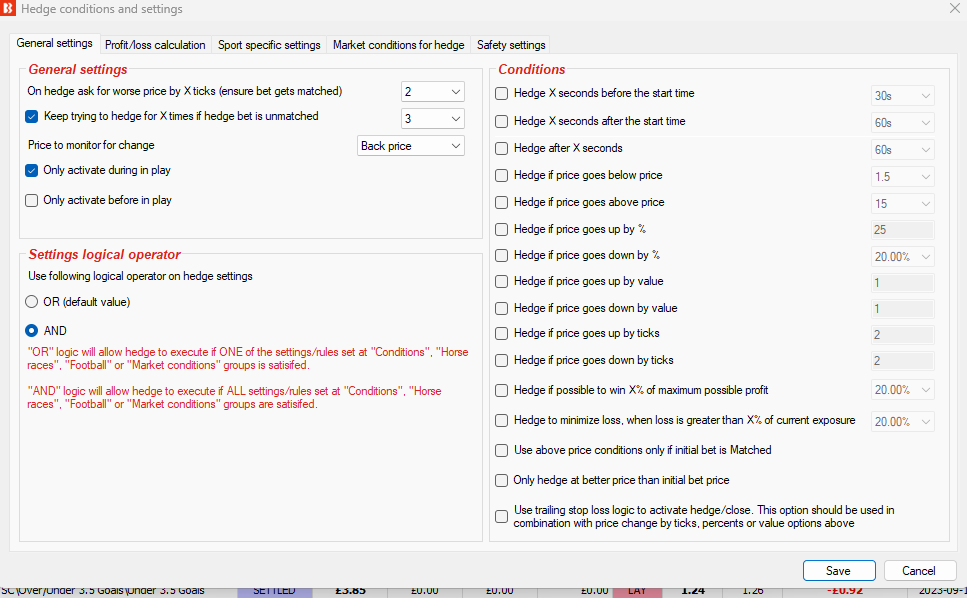Click the 1.26 price in background grid
This screenshot has width=967, height=598.
[752, 591]
